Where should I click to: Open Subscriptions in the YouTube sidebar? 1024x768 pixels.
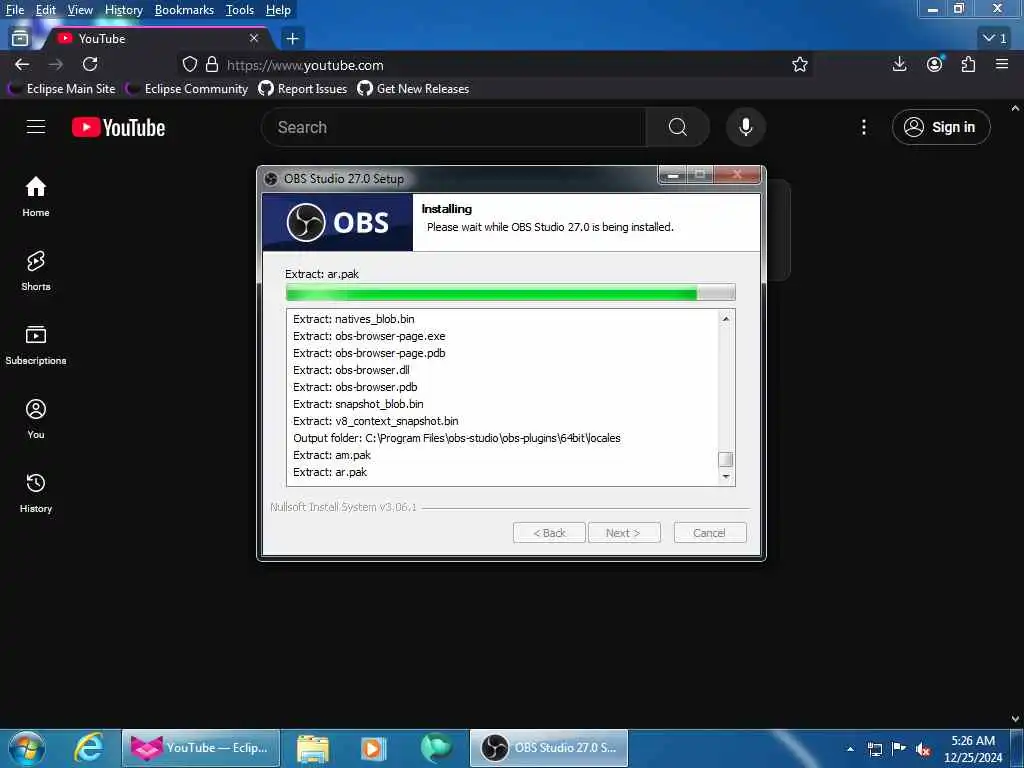pos(36,345)
